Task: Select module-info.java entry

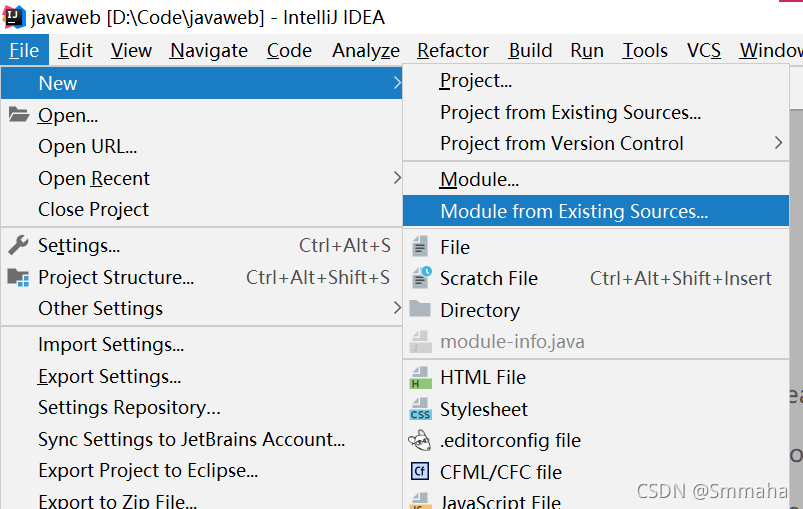Action: 596,341
